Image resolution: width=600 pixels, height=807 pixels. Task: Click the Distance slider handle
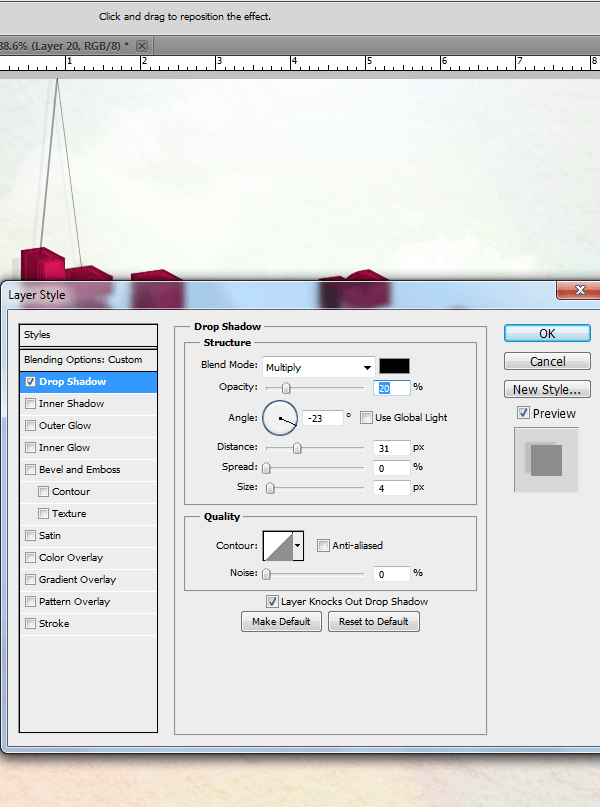pyautogui.click(x=297, y=448)
